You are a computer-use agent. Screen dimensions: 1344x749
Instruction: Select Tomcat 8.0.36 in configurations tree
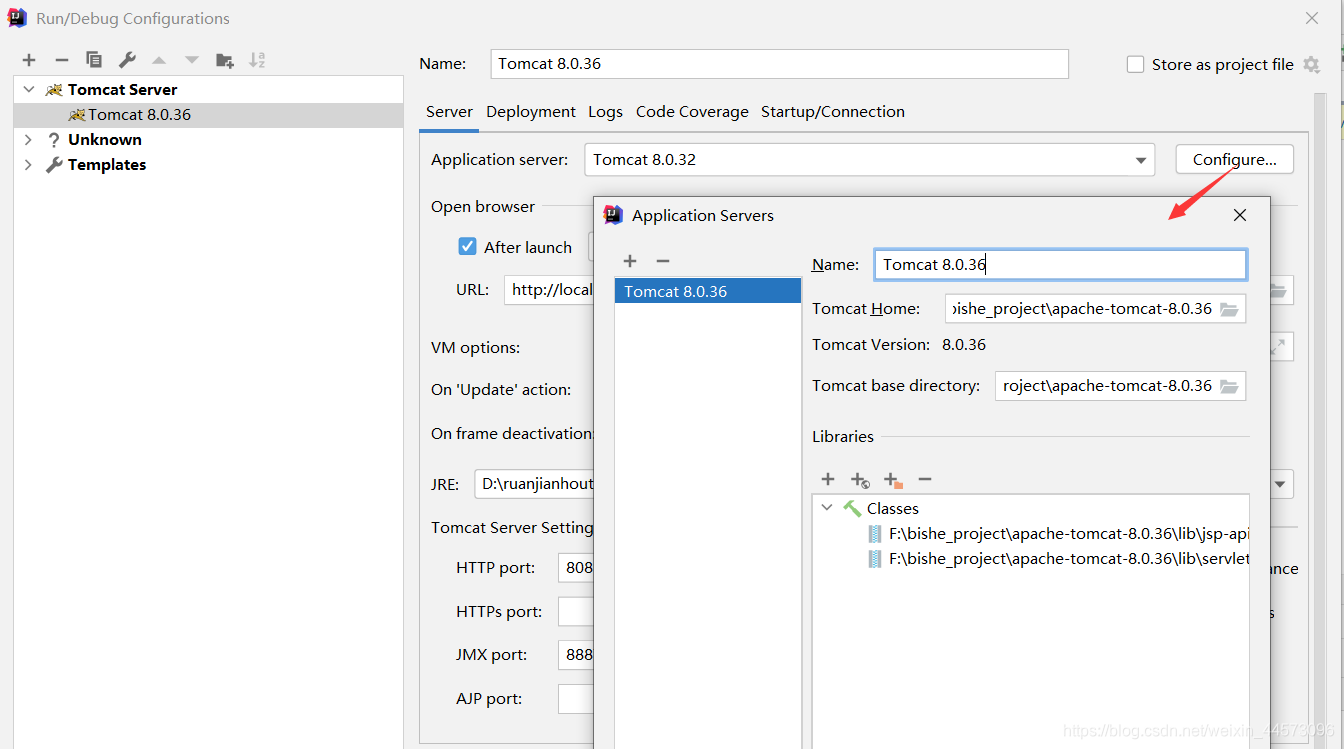coord(209,114)
